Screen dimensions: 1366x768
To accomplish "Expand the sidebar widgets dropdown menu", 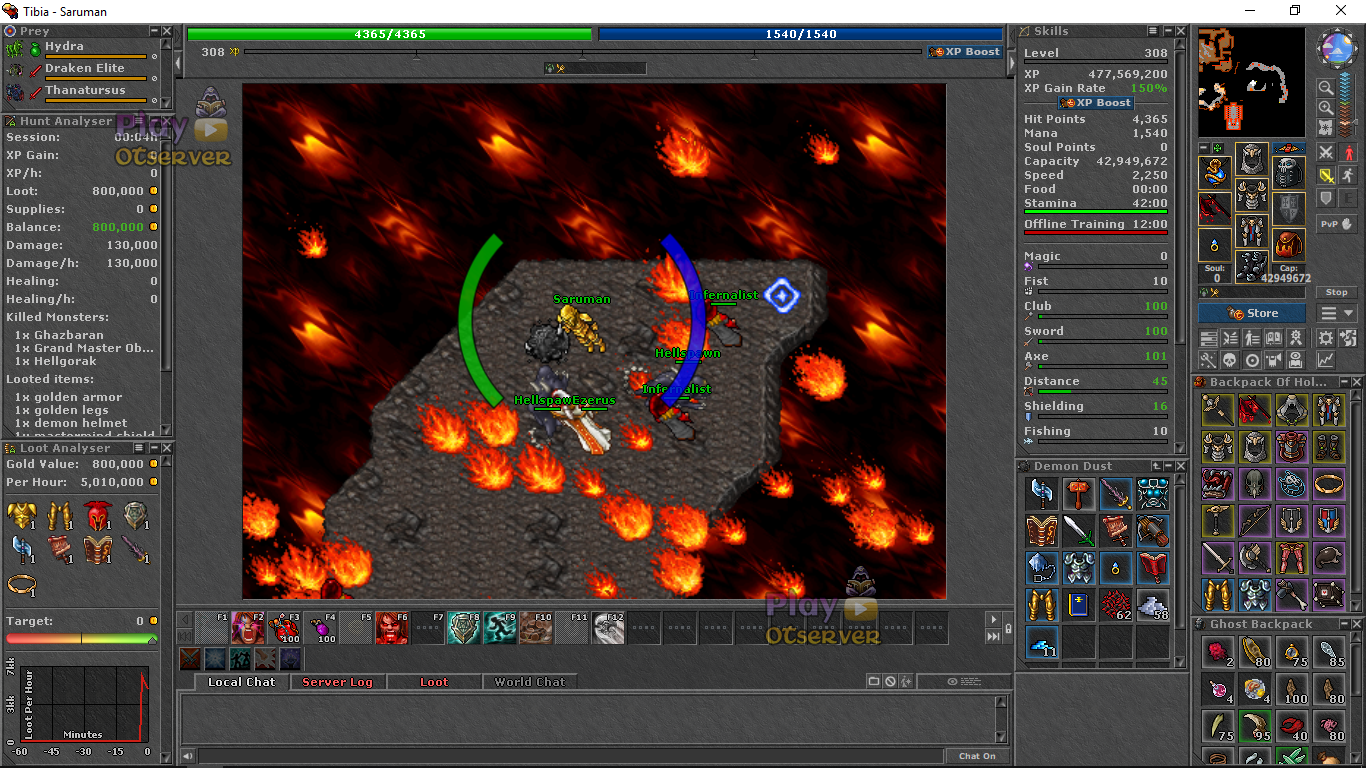I will click(x=1337, y=313).
